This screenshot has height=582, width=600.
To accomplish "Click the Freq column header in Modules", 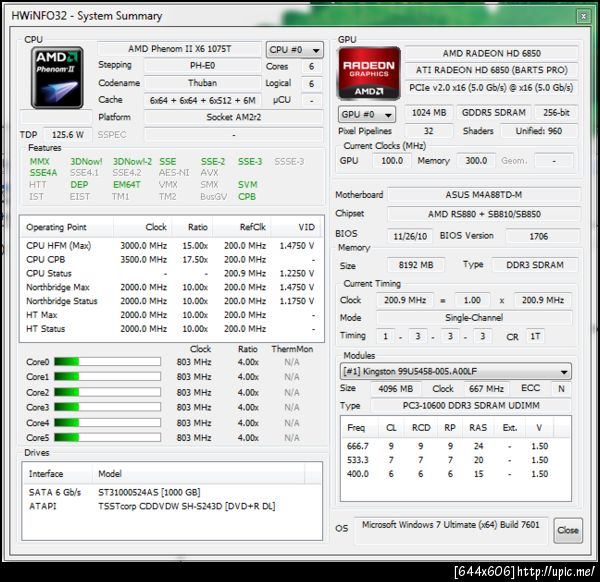I will click(359, 427).
